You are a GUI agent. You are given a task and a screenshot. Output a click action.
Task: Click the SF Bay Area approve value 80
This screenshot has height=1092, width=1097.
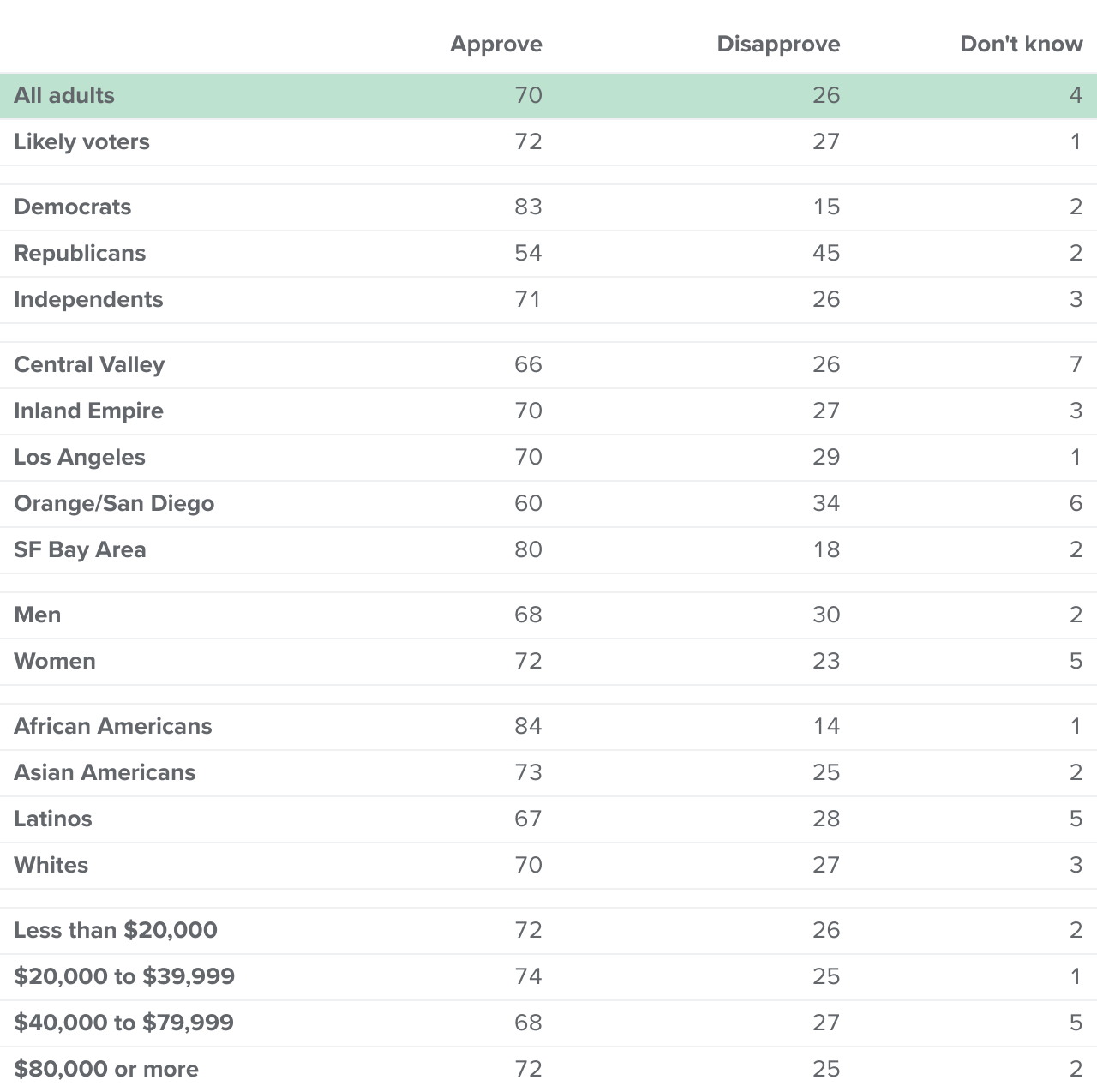528,550
